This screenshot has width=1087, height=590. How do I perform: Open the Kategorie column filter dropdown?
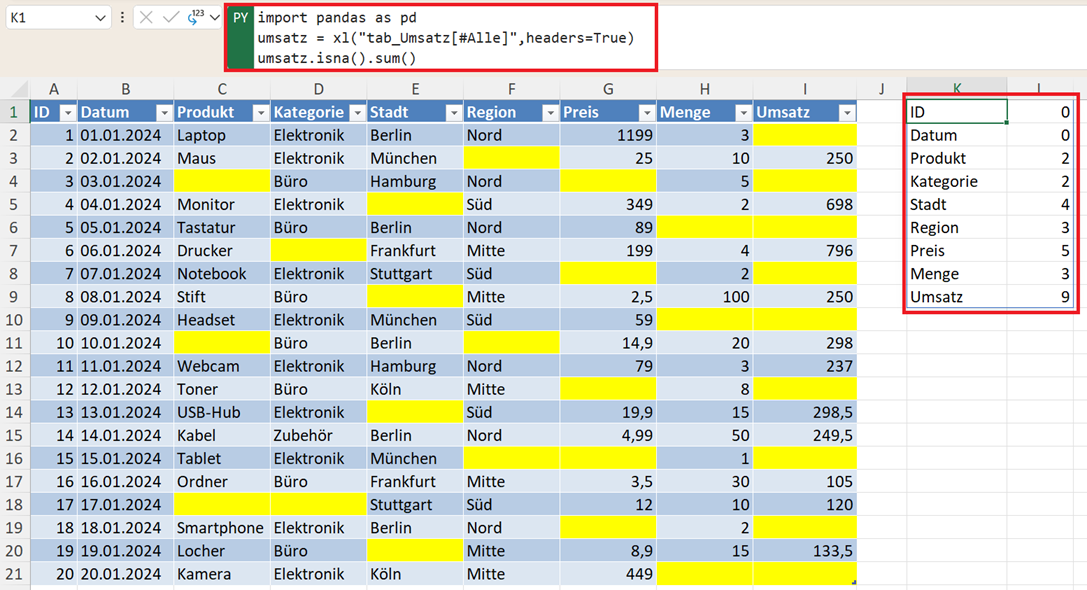pos(356,113)
